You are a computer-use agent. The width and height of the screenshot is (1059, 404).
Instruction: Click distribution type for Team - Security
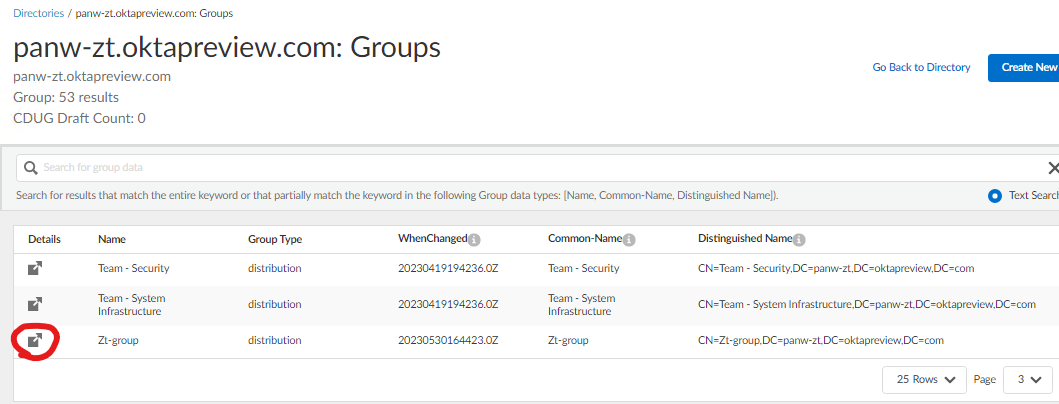tap(275, 268)
